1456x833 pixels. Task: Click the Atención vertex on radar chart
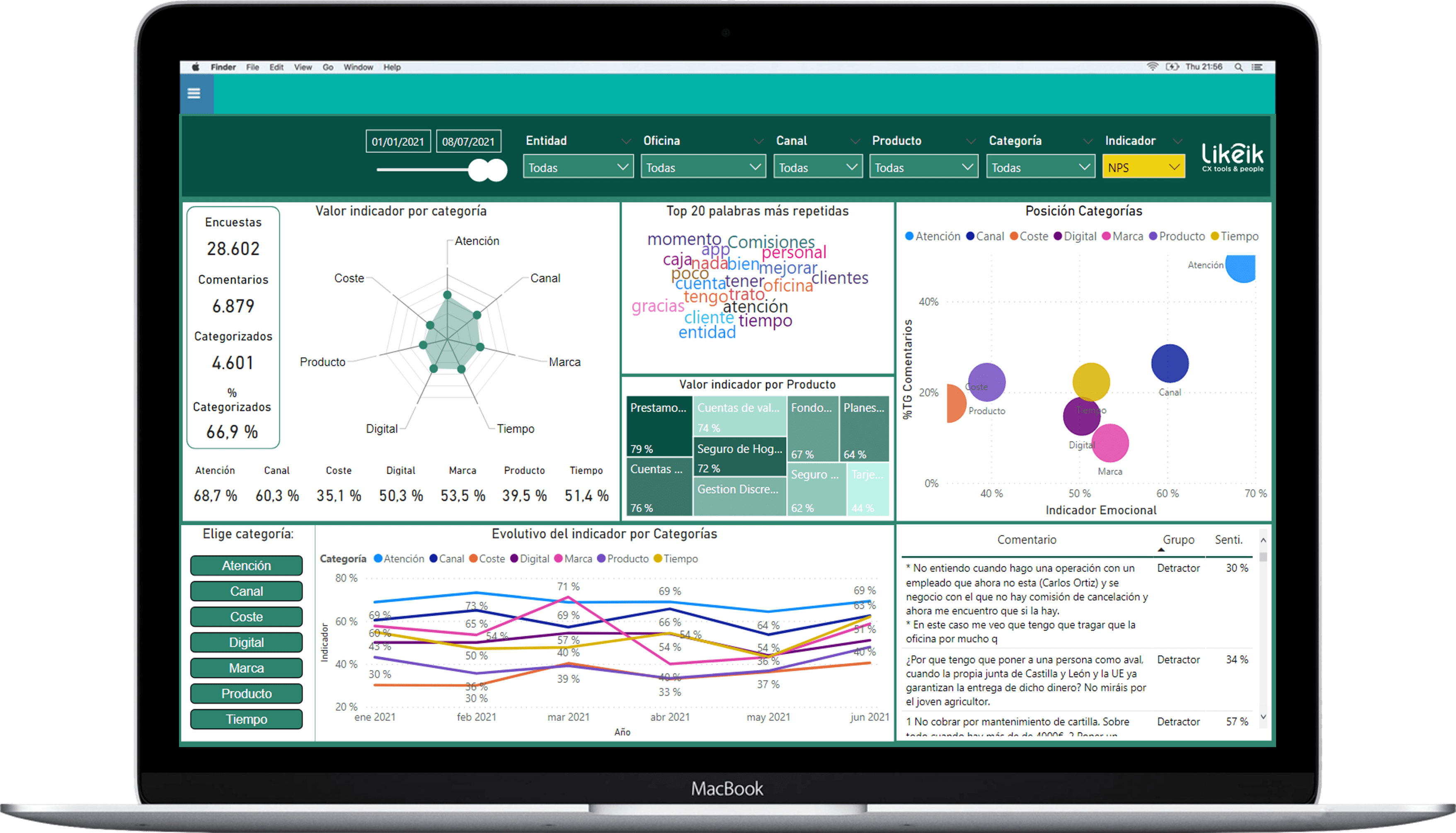pyautogui.click(x=447, y=295)
